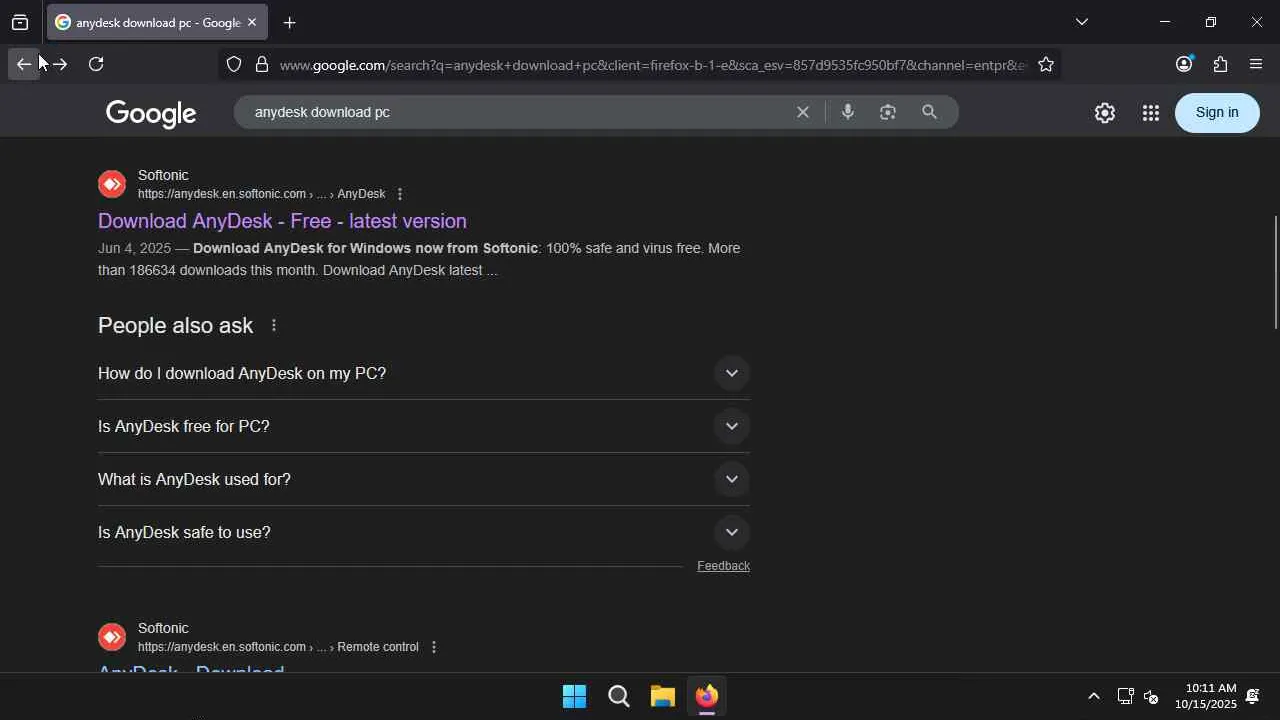
Task: Click the Softonic favicon of first result
Action: (x=112, y=184)
